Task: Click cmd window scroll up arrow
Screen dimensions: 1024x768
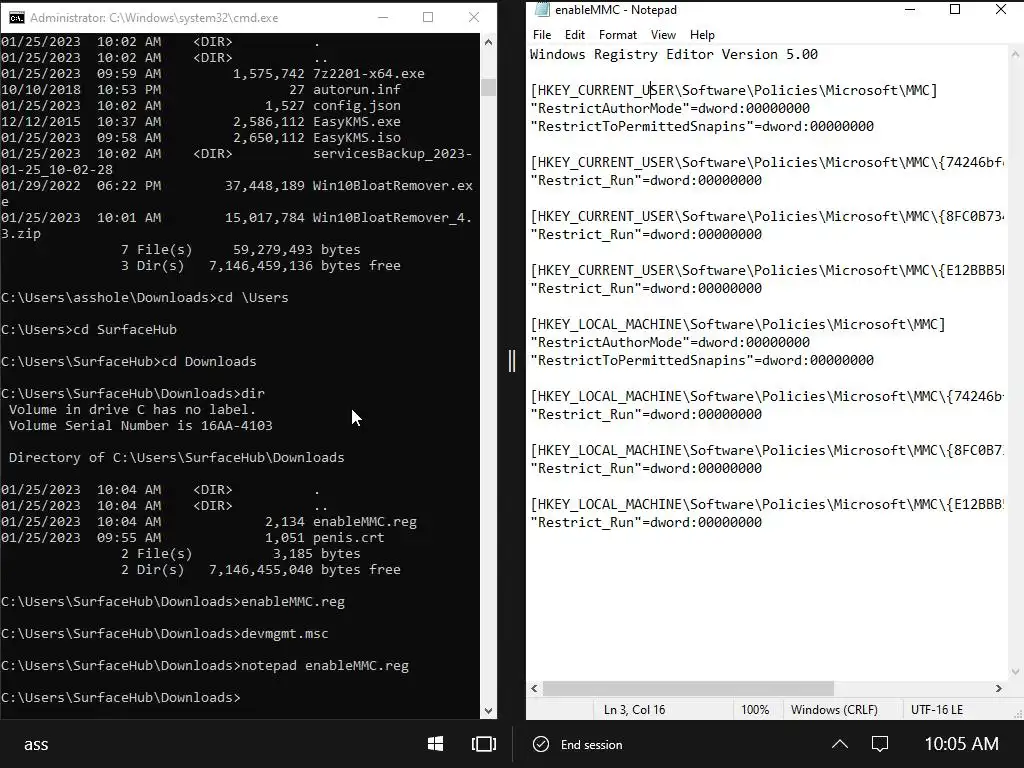Action: pyautogui.click(x=488, y=42)
